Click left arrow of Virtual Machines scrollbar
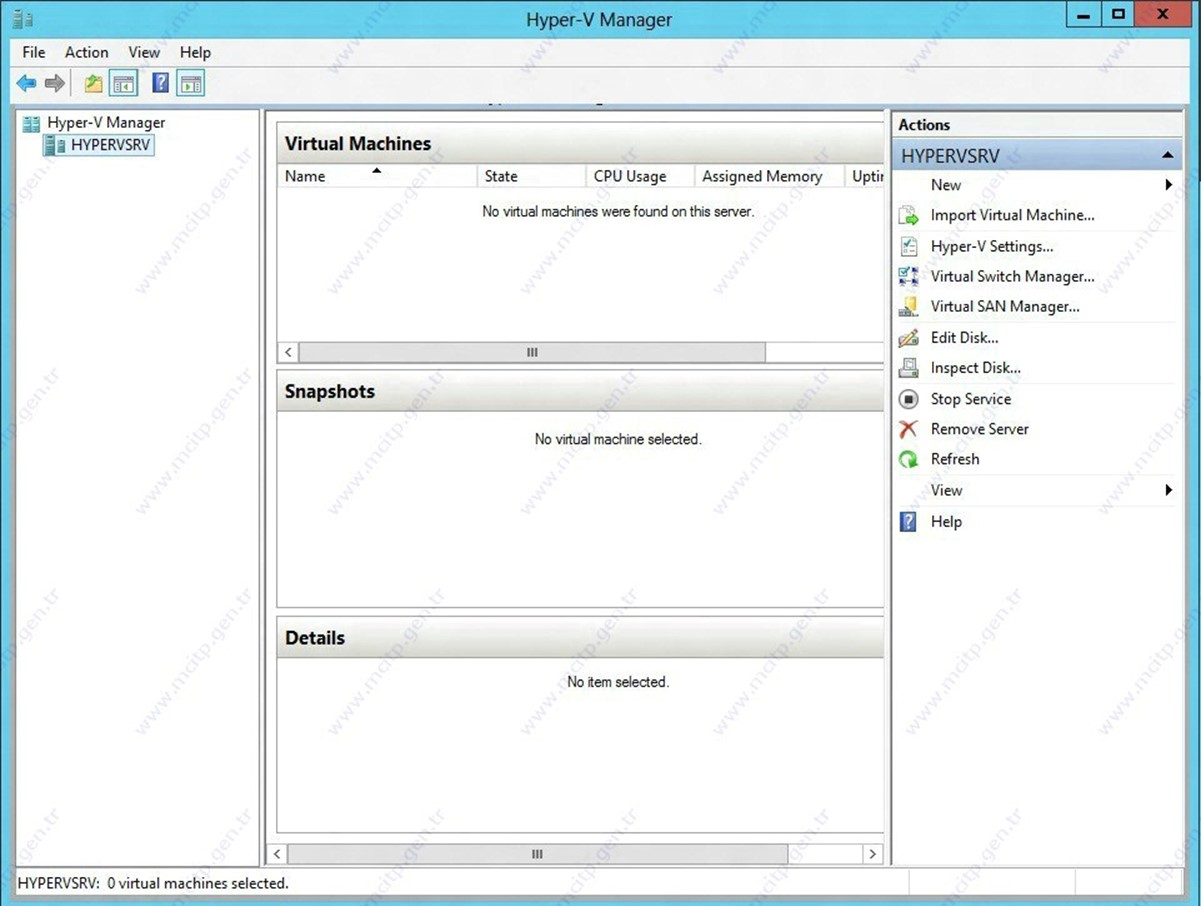 click(x=288, y=352)
